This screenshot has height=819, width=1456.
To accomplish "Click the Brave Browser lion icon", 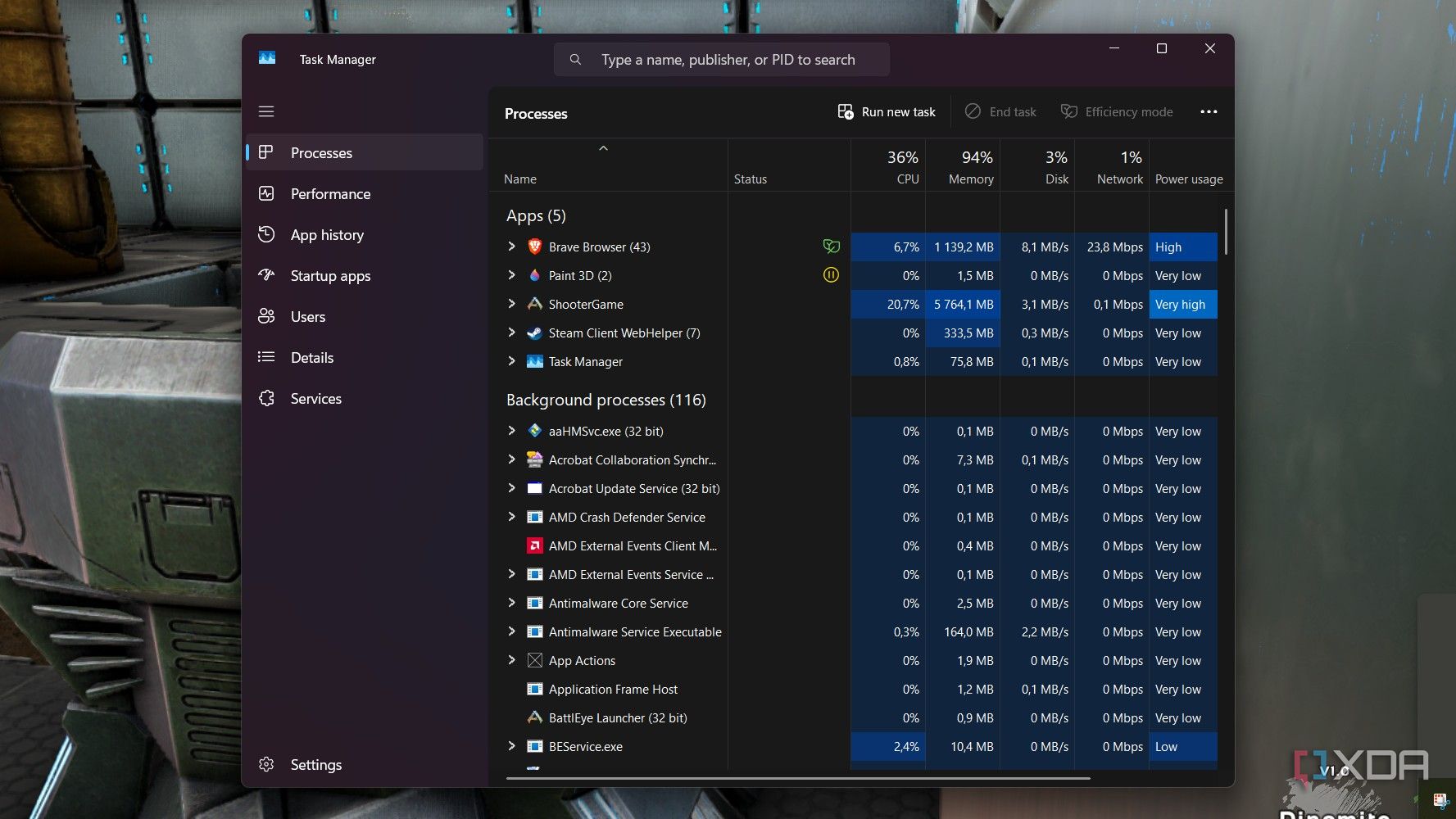I will click(535, 247).
